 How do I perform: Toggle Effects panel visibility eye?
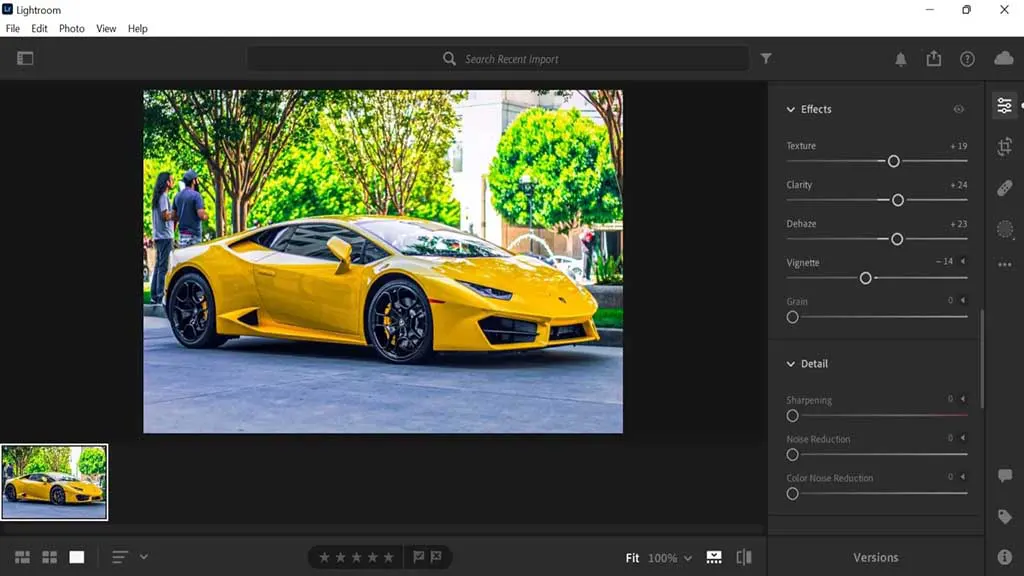[x=958, y=109]
